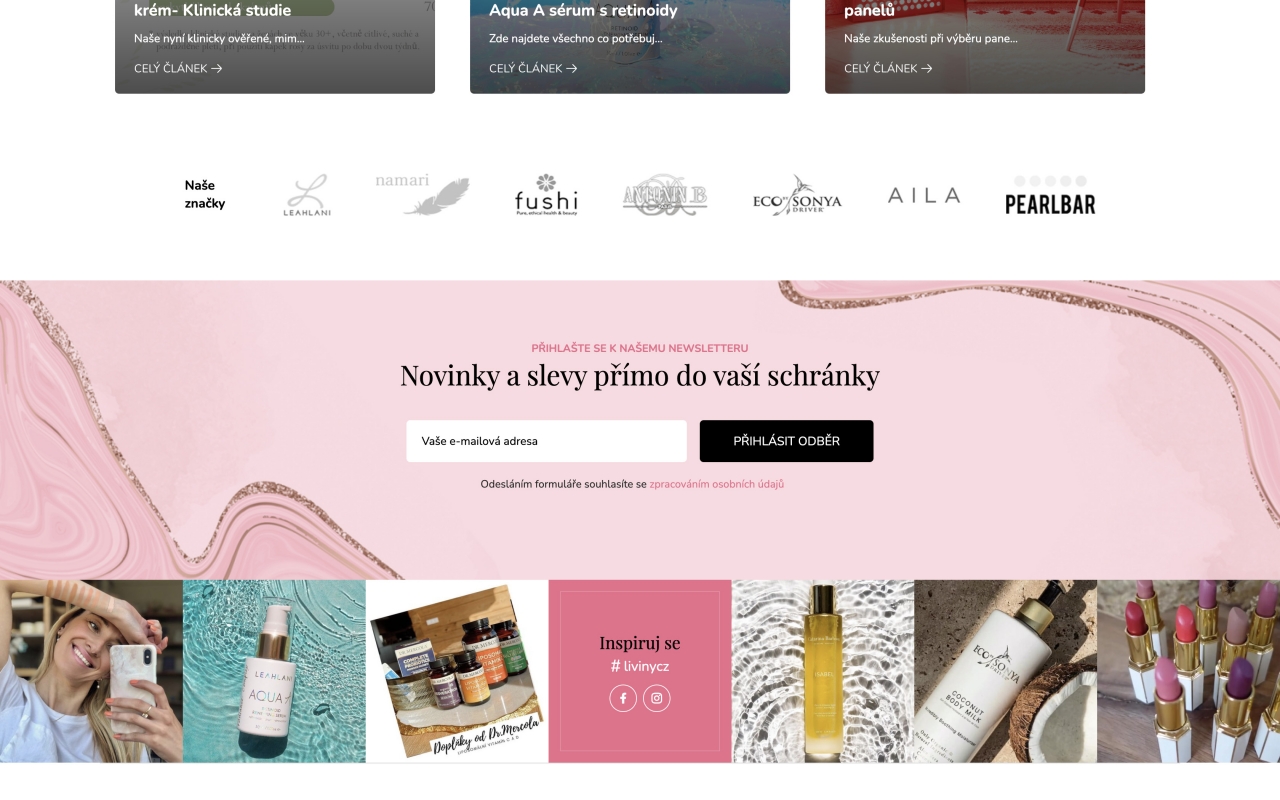The image size is (1280, 800).
Task: Open Celý článek for Klinická studie article
Action: point(178,68)
